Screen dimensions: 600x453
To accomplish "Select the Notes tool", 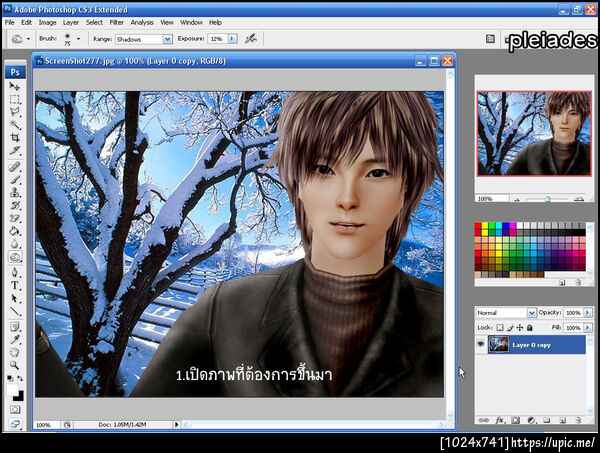I will pos(15,327).
